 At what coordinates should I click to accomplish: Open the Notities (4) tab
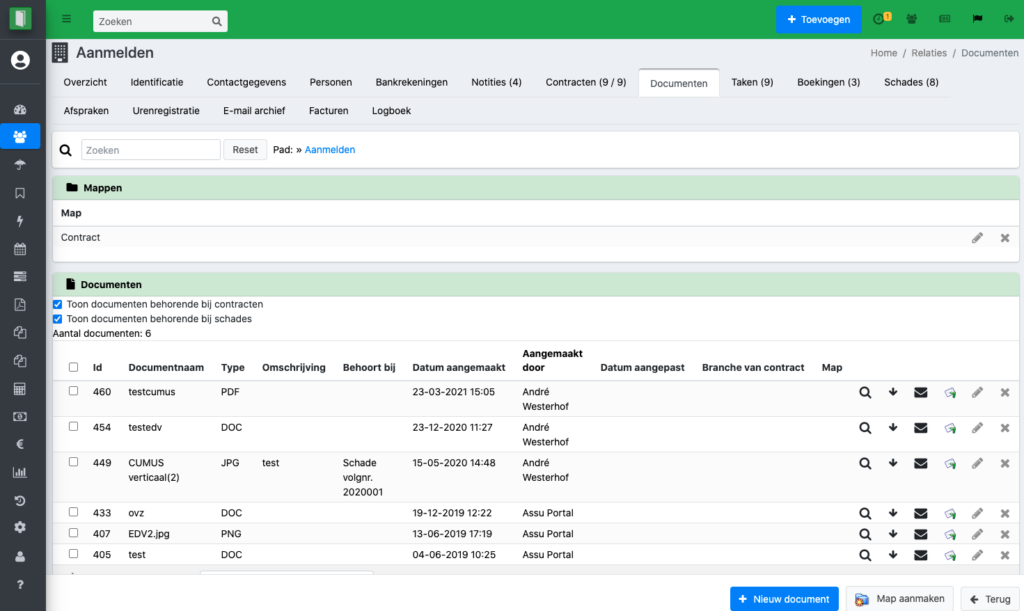[x=496, y=82]
